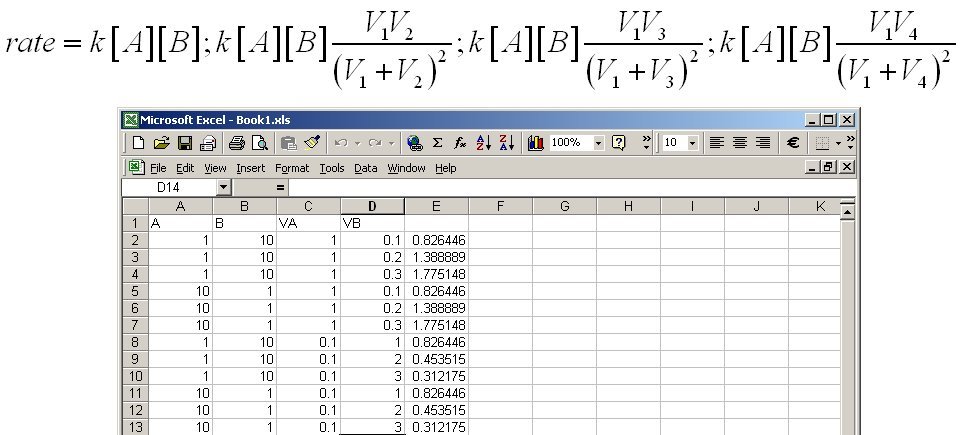Screen dimensions: 974x435
Task: Open the Data menu
Action: 366,168
